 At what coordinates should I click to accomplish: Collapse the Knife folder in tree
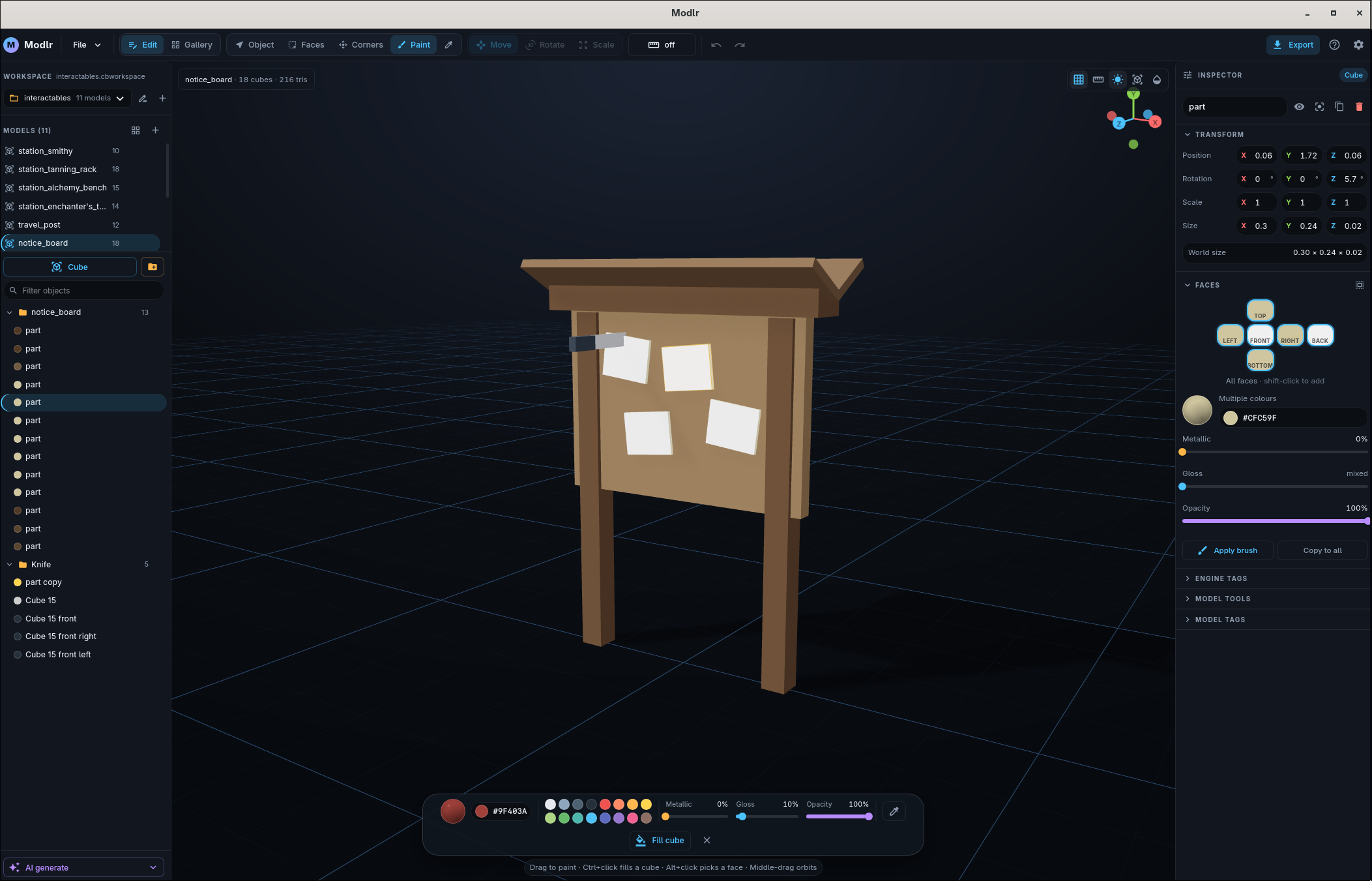coord(10,565)
